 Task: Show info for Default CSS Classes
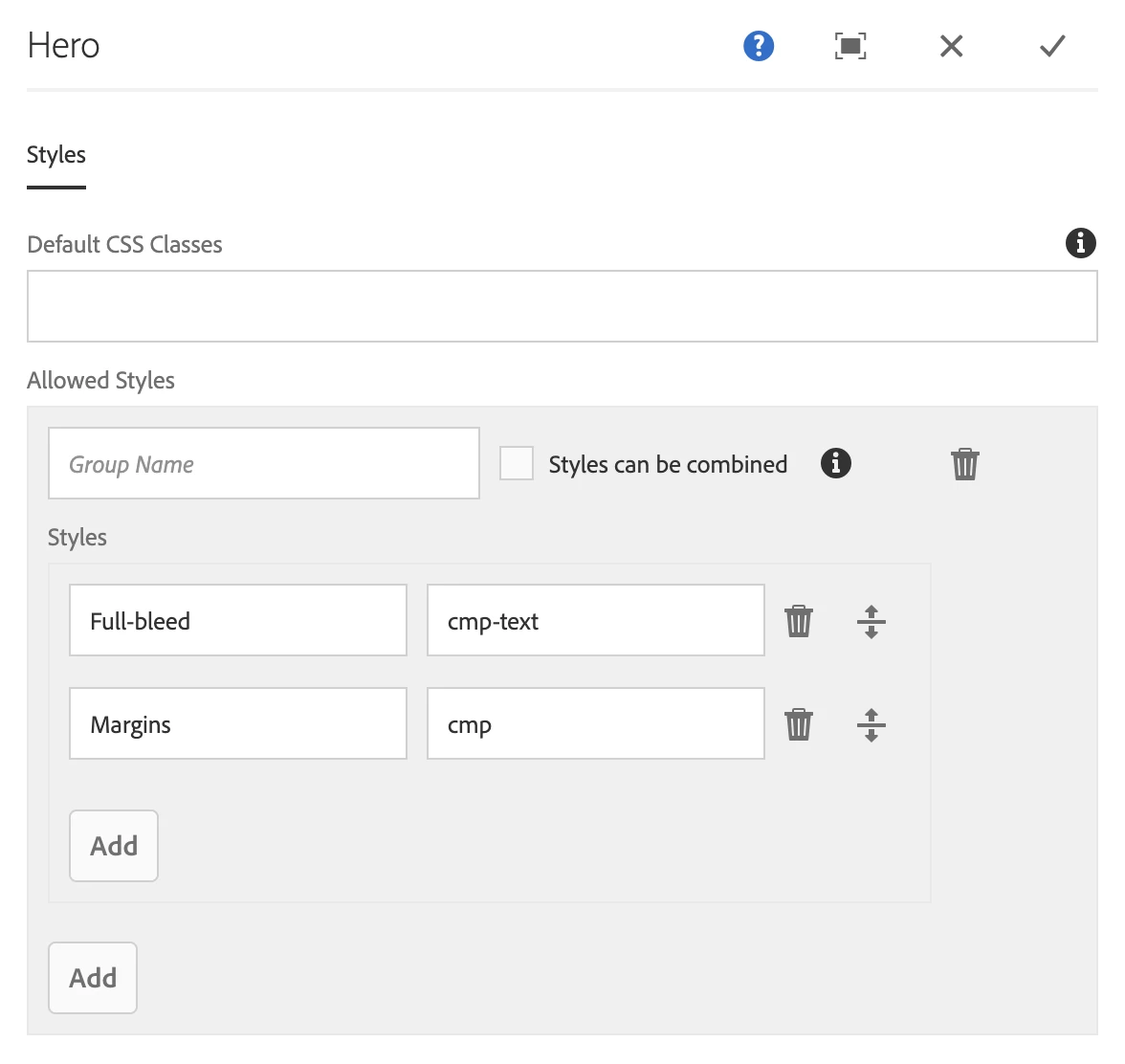[x=1080, y=243]
